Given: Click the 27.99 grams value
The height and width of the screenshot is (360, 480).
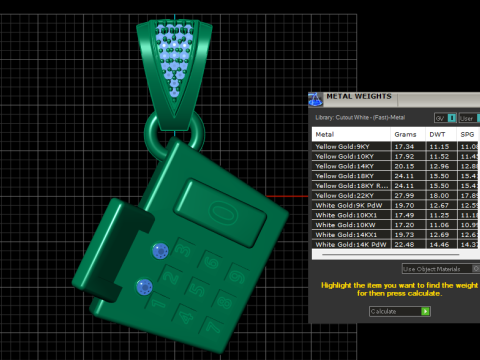Looking at the screenshot, I should coord(404,195).
